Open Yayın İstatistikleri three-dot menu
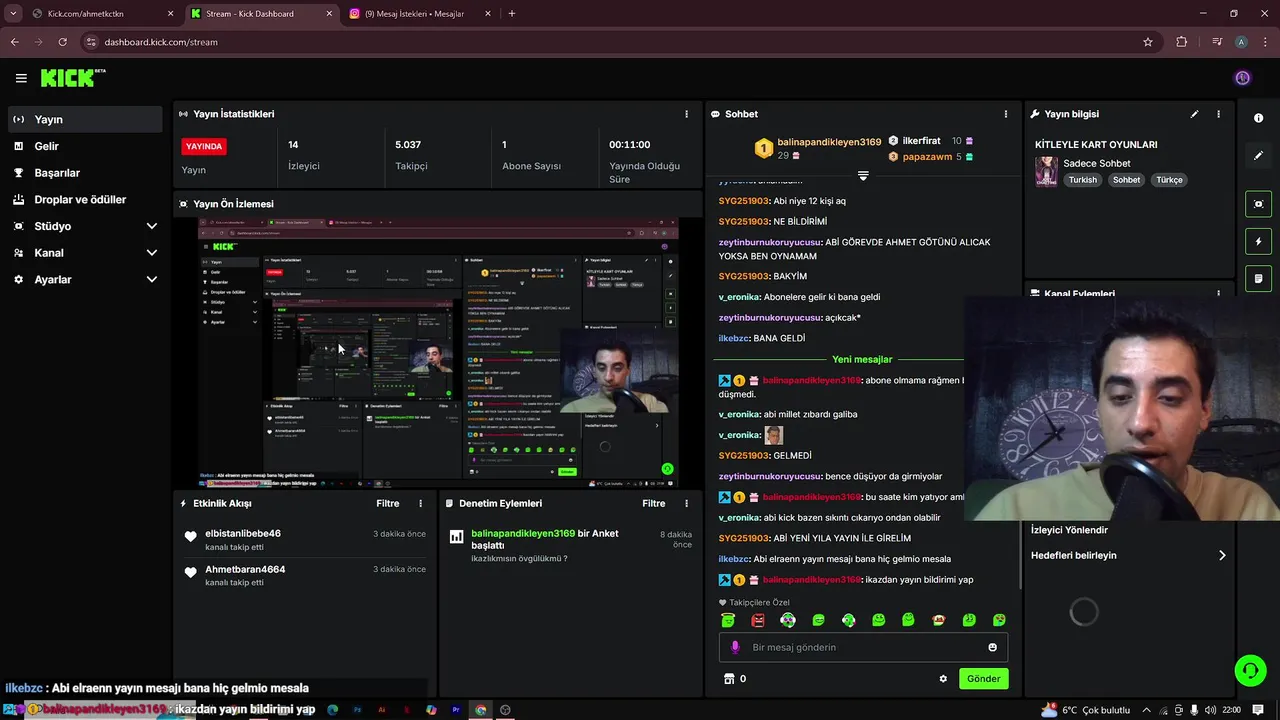The width and height of the screenshot is (1280, 720). [686, 114]
